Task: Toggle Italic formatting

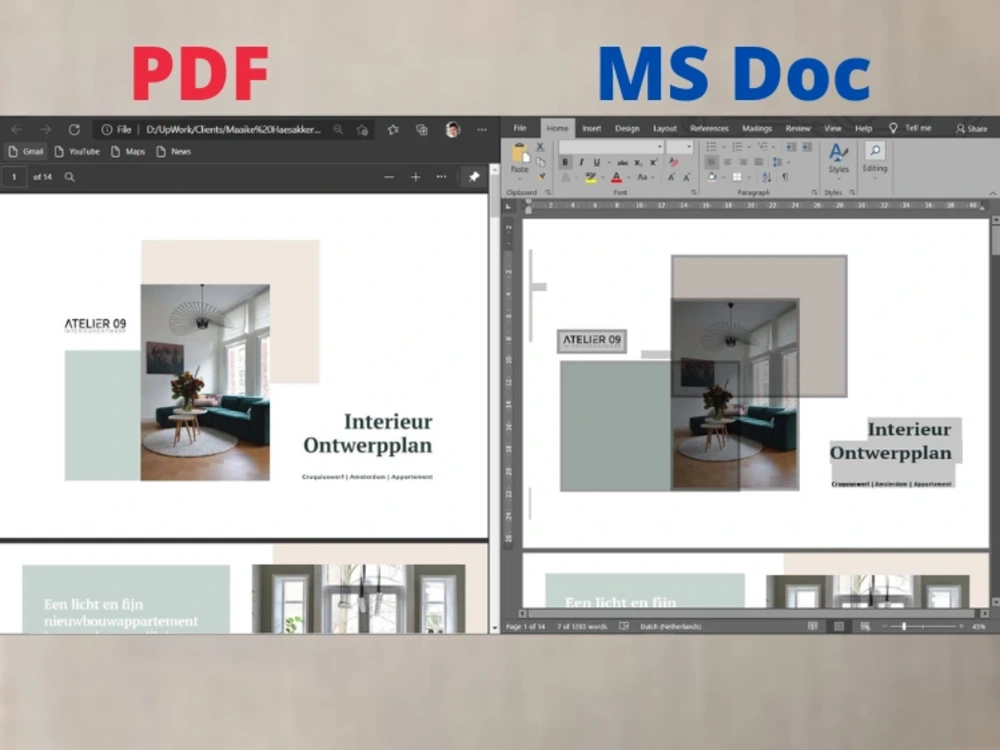Action: pyautogui.click(x=582, y=162)
